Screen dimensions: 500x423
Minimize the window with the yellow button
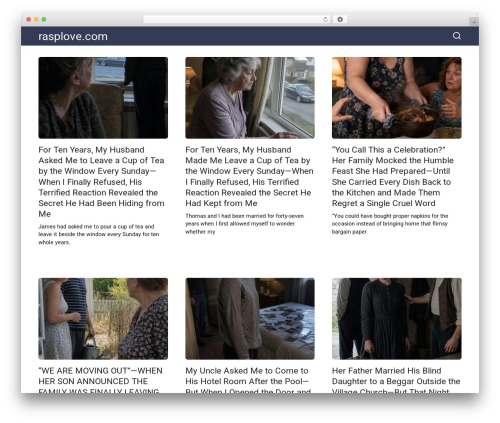pos(36,20)
